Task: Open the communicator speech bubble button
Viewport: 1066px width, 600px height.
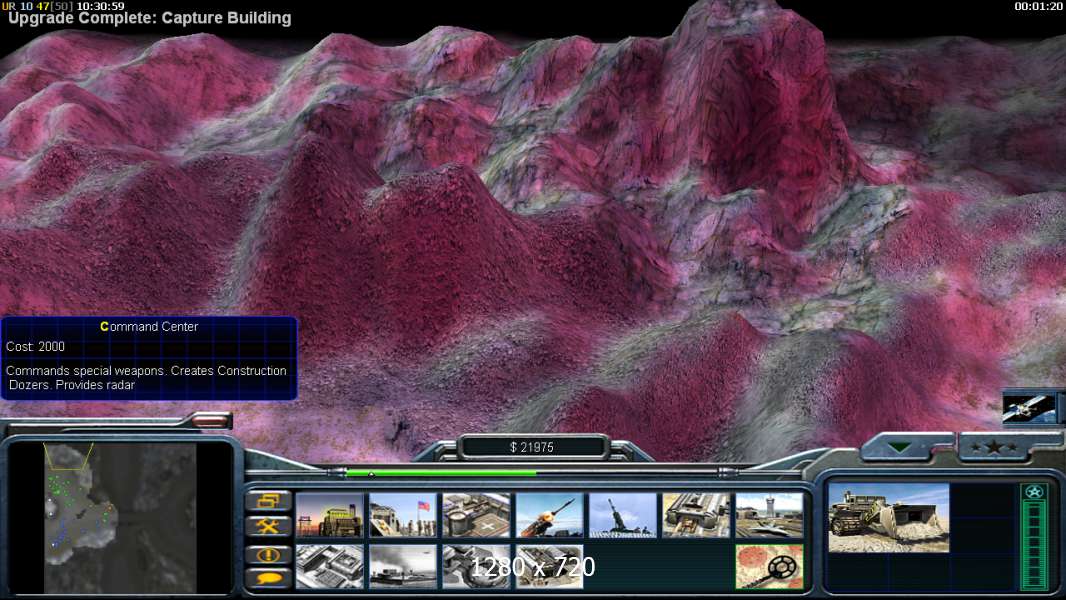Action: 269,579
